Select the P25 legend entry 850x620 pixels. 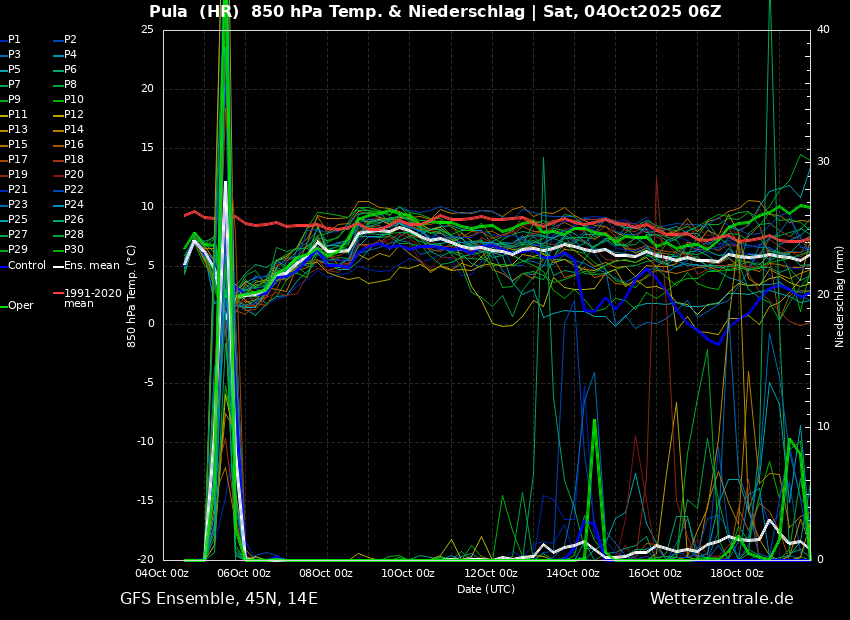(x=18, y=220)
